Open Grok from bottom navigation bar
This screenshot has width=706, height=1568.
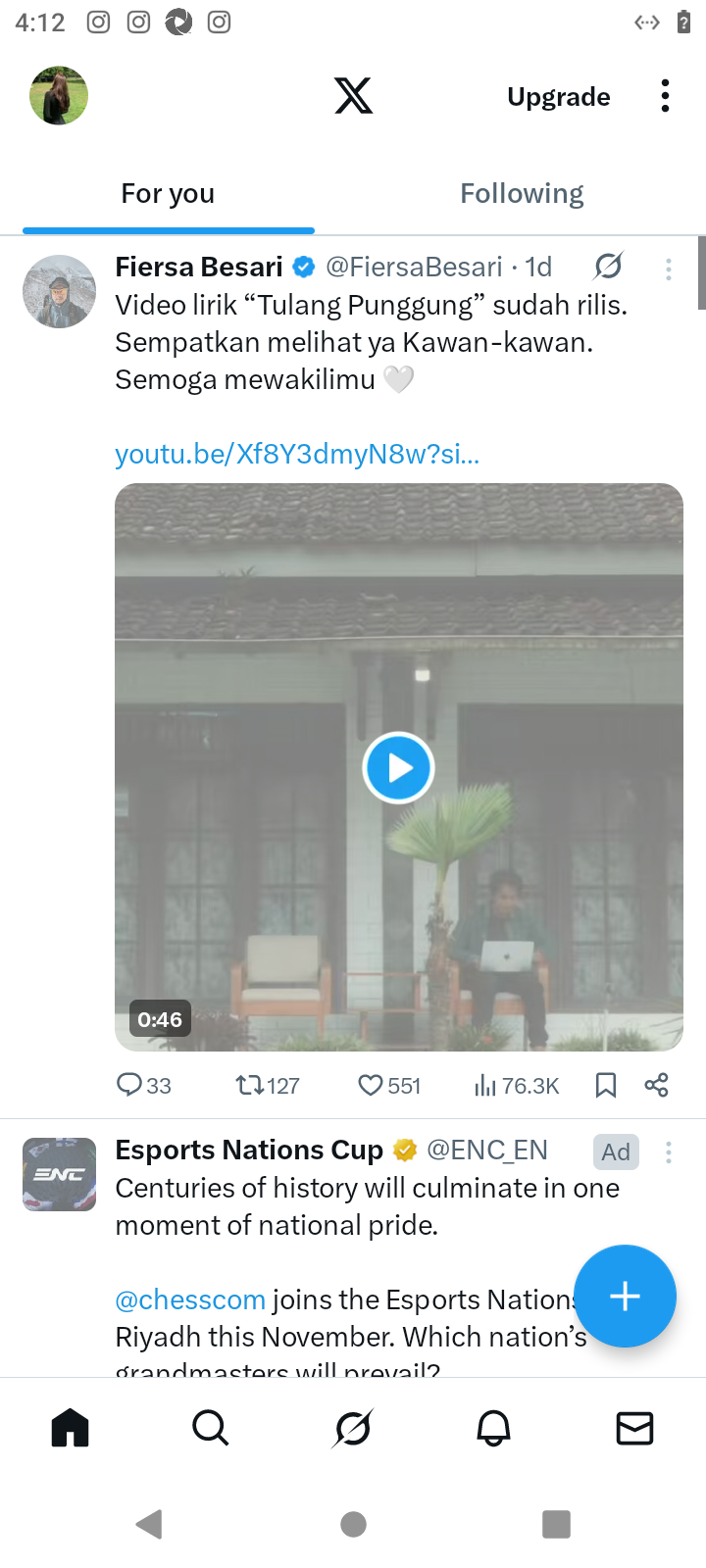point(353,1429)
